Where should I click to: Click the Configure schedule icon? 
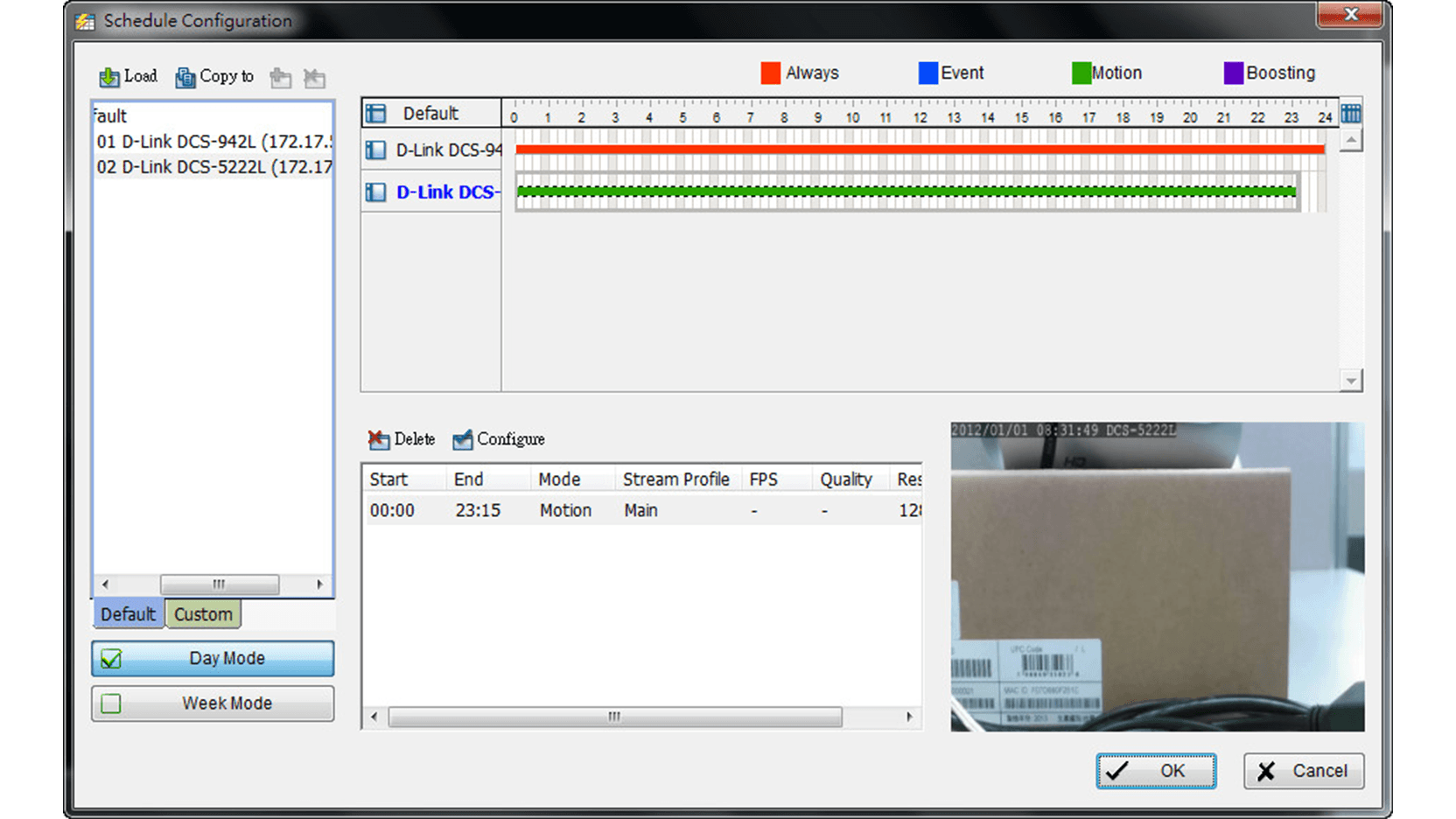(463, 439)
